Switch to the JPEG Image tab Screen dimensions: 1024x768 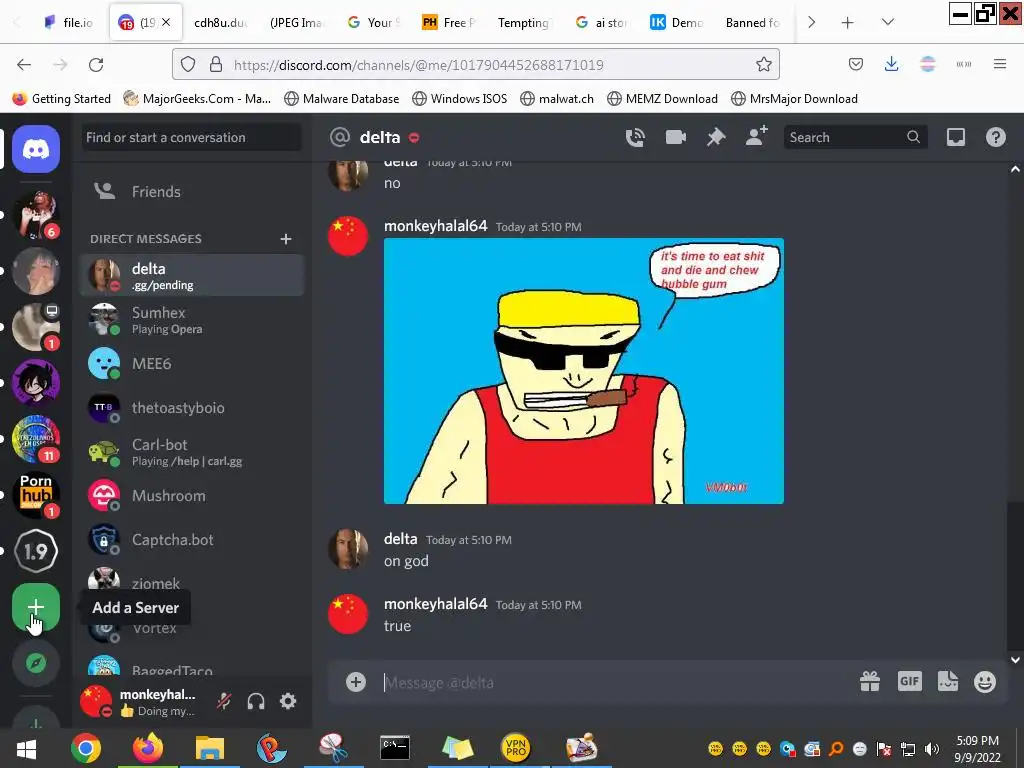pyautogui.click(x=295, y=22)
